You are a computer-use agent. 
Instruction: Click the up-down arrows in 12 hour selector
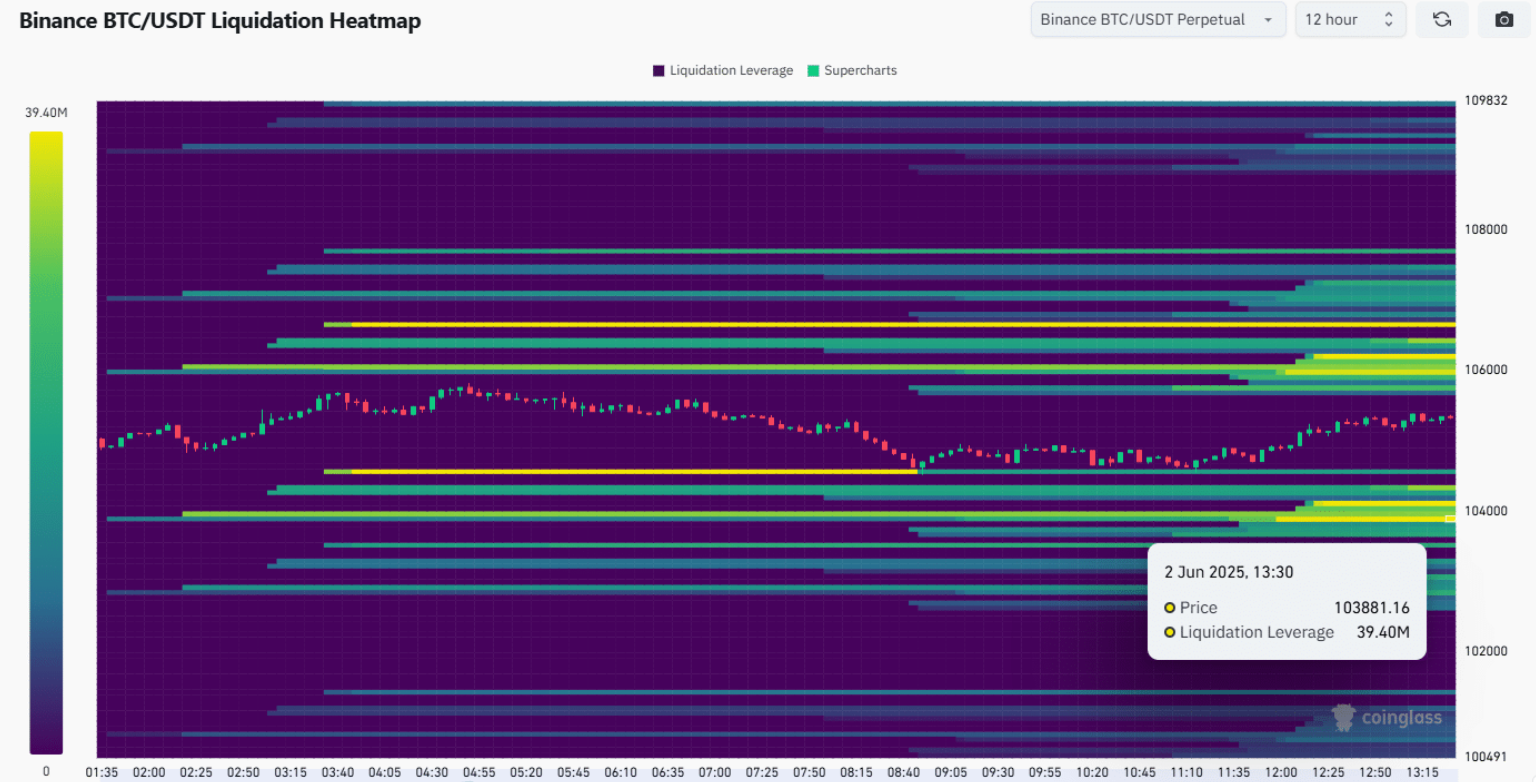pyautogui.click(x=1388, y=19)
